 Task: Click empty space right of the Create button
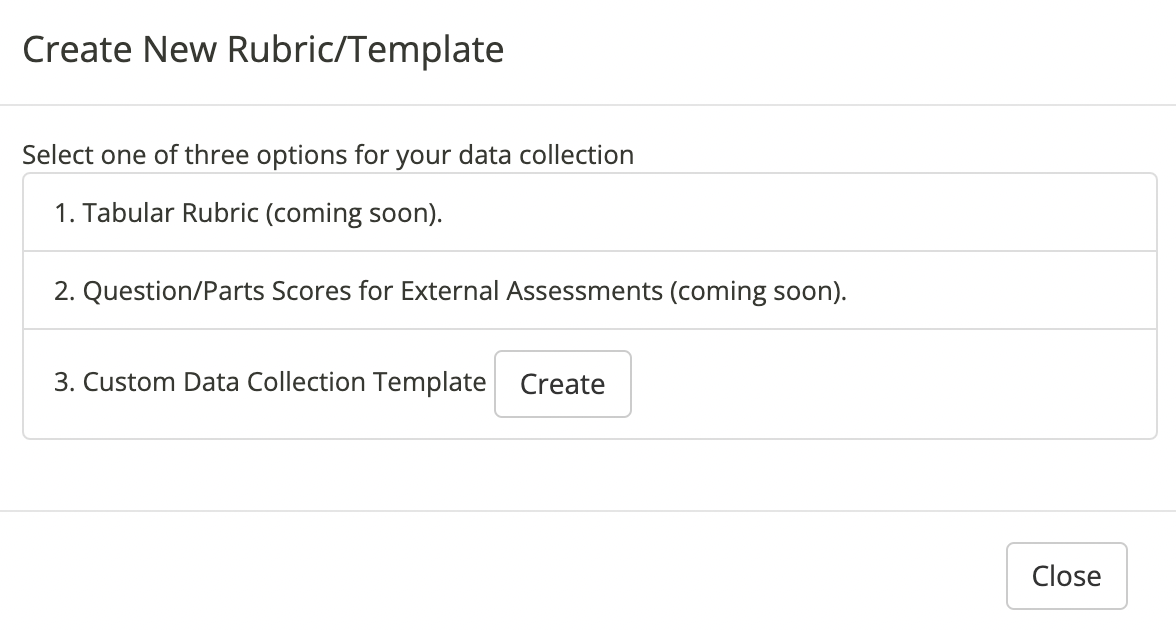pos(890,384)
